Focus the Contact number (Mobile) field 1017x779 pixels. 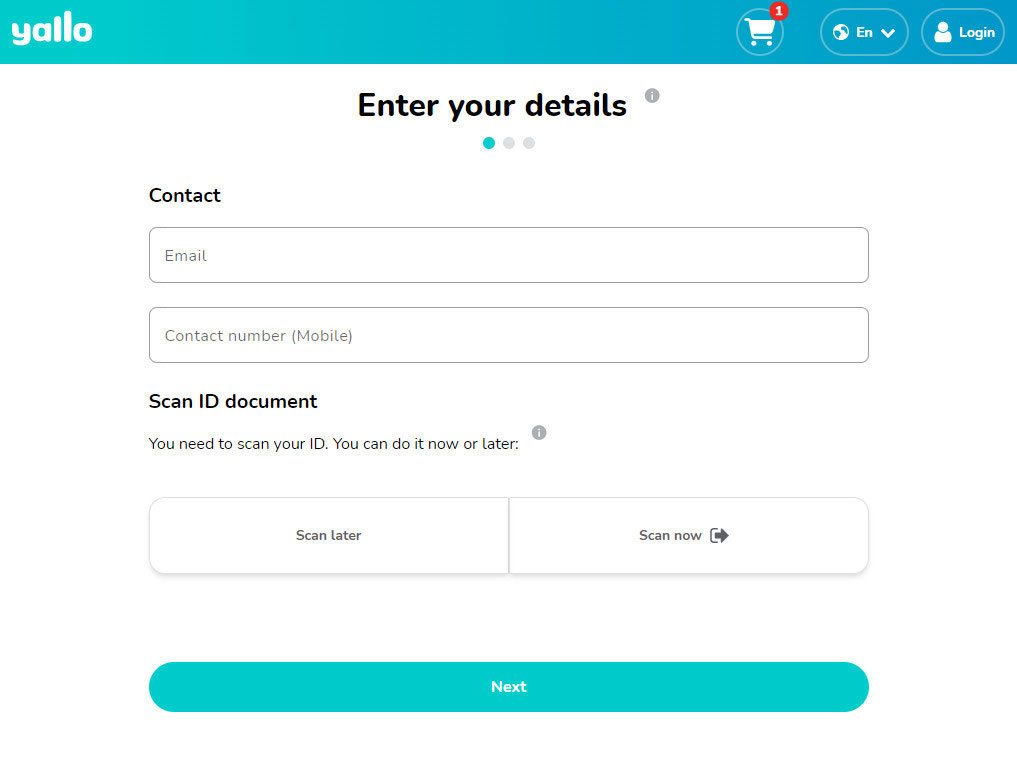point(508,335)
